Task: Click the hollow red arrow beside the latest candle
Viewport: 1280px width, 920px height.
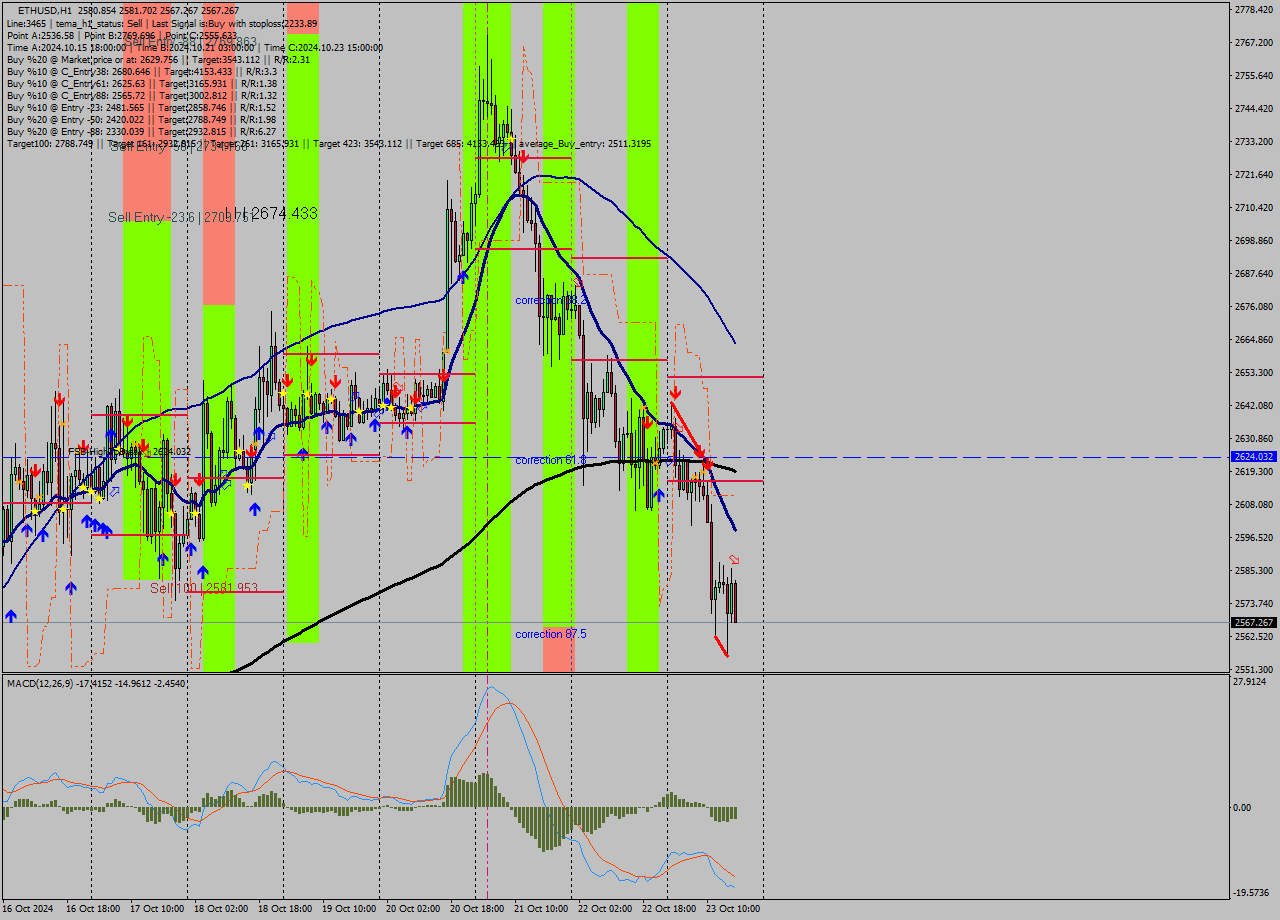Action: [x=734, y=560]
